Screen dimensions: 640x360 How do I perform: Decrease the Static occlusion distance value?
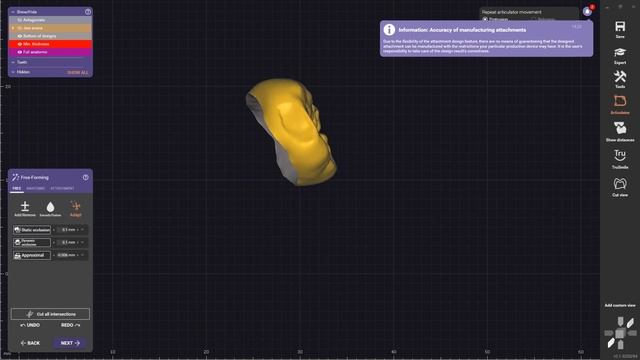click(54, 230)
